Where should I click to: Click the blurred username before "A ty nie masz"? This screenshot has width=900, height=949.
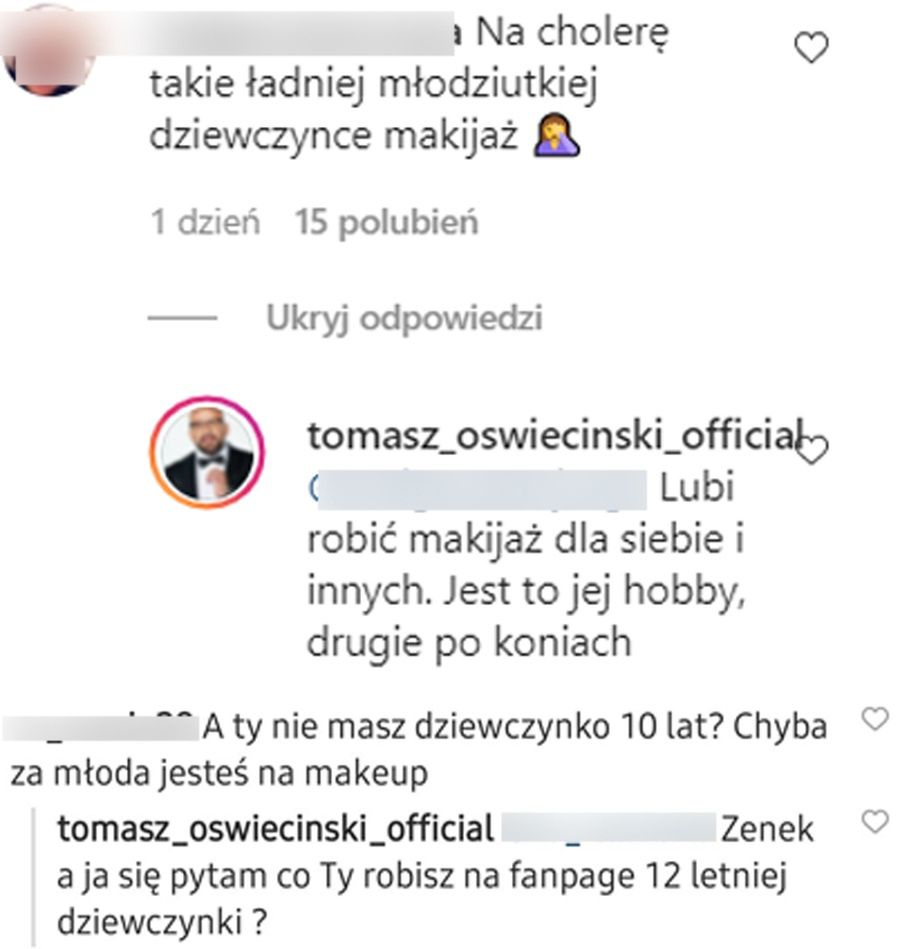point(98,726)
